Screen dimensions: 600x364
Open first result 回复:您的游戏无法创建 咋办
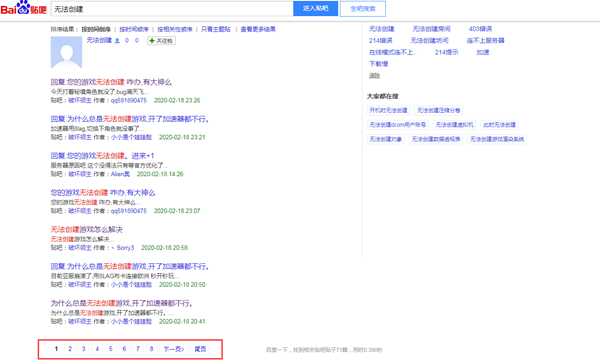click(x=111, y=82)
